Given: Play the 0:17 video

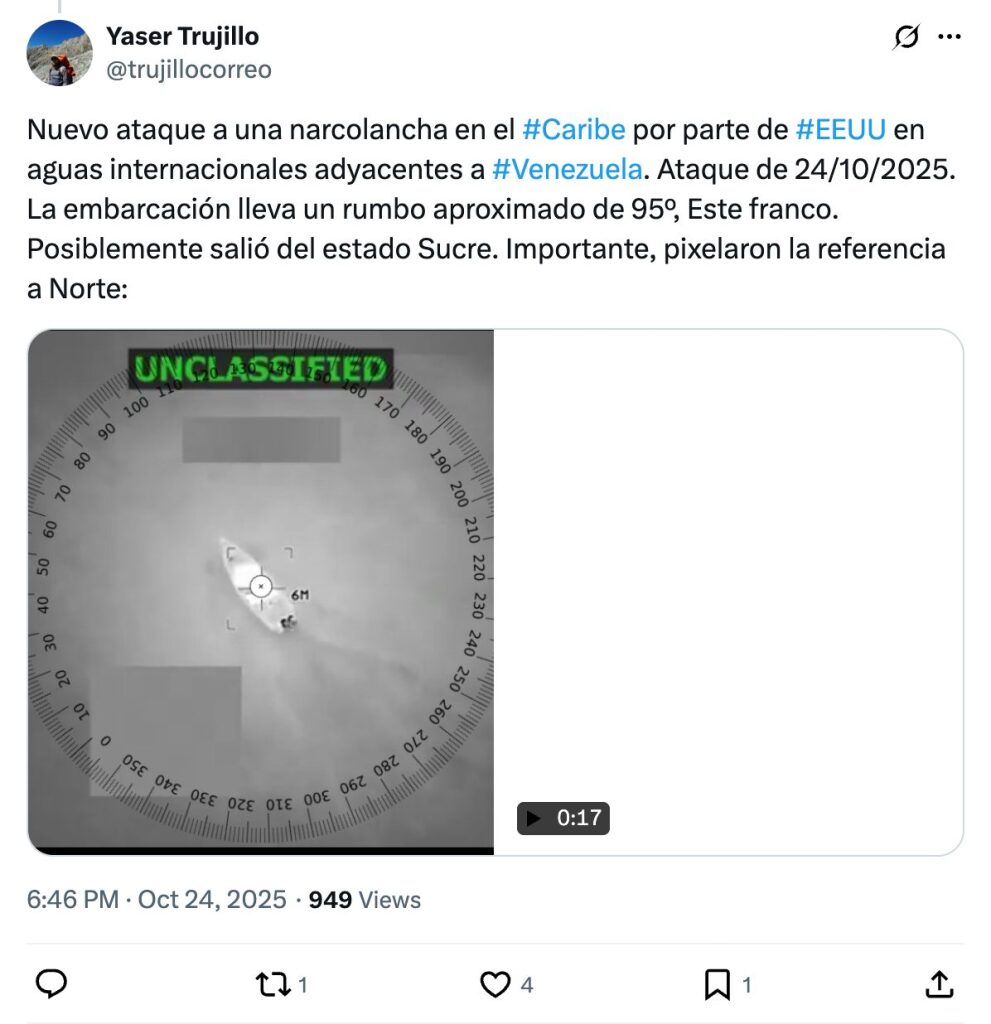Looking at the screenshot, I should pyautogui.click(x=563, y=818).
